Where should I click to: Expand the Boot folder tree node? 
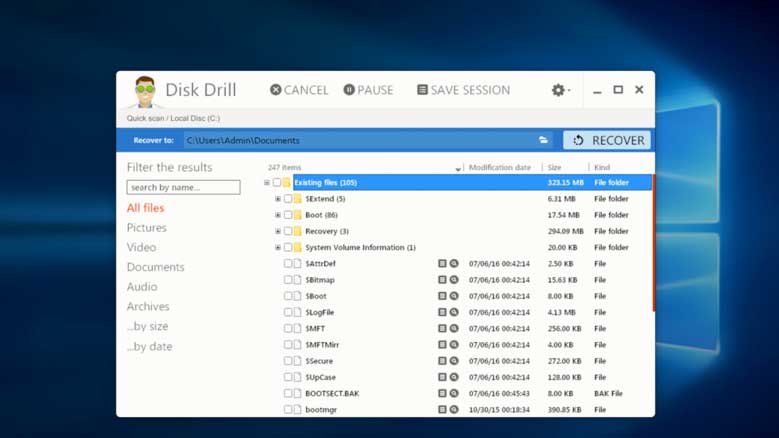click(278, 215)
